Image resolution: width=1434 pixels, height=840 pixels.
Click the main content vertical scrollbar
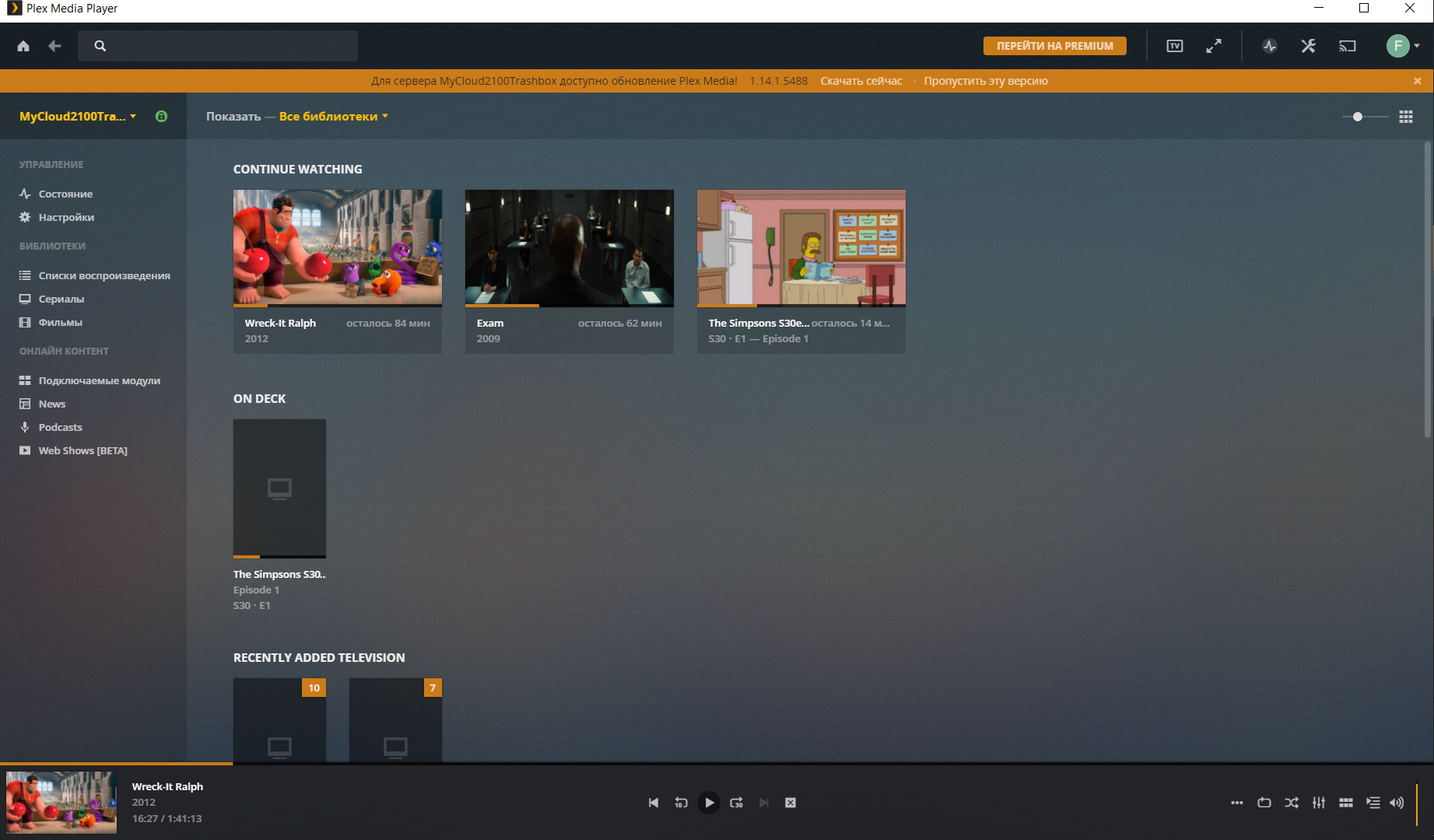tap(1428, 289)
